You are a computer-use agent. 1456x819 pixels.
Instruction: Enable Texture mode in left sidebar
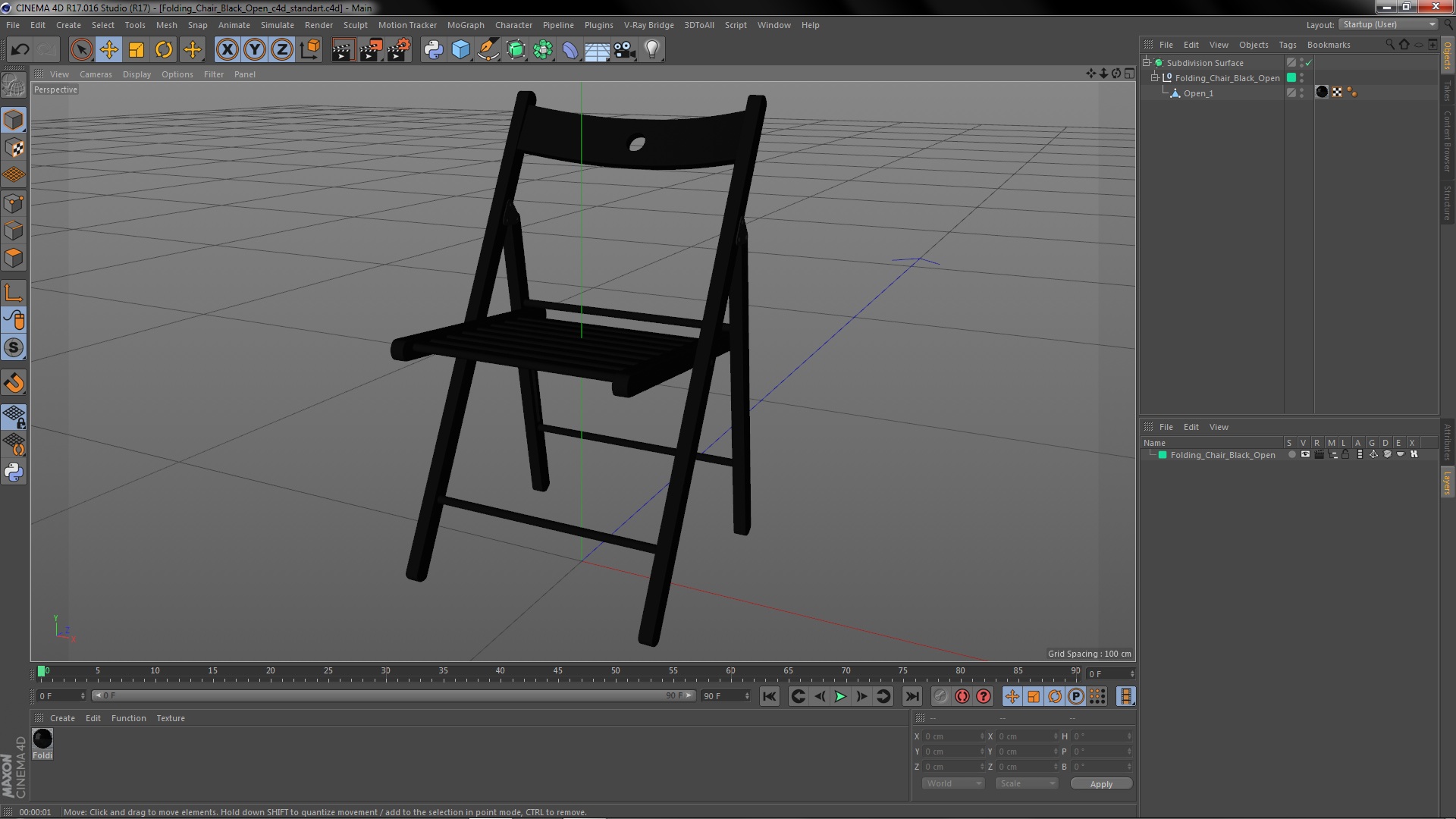14,148
